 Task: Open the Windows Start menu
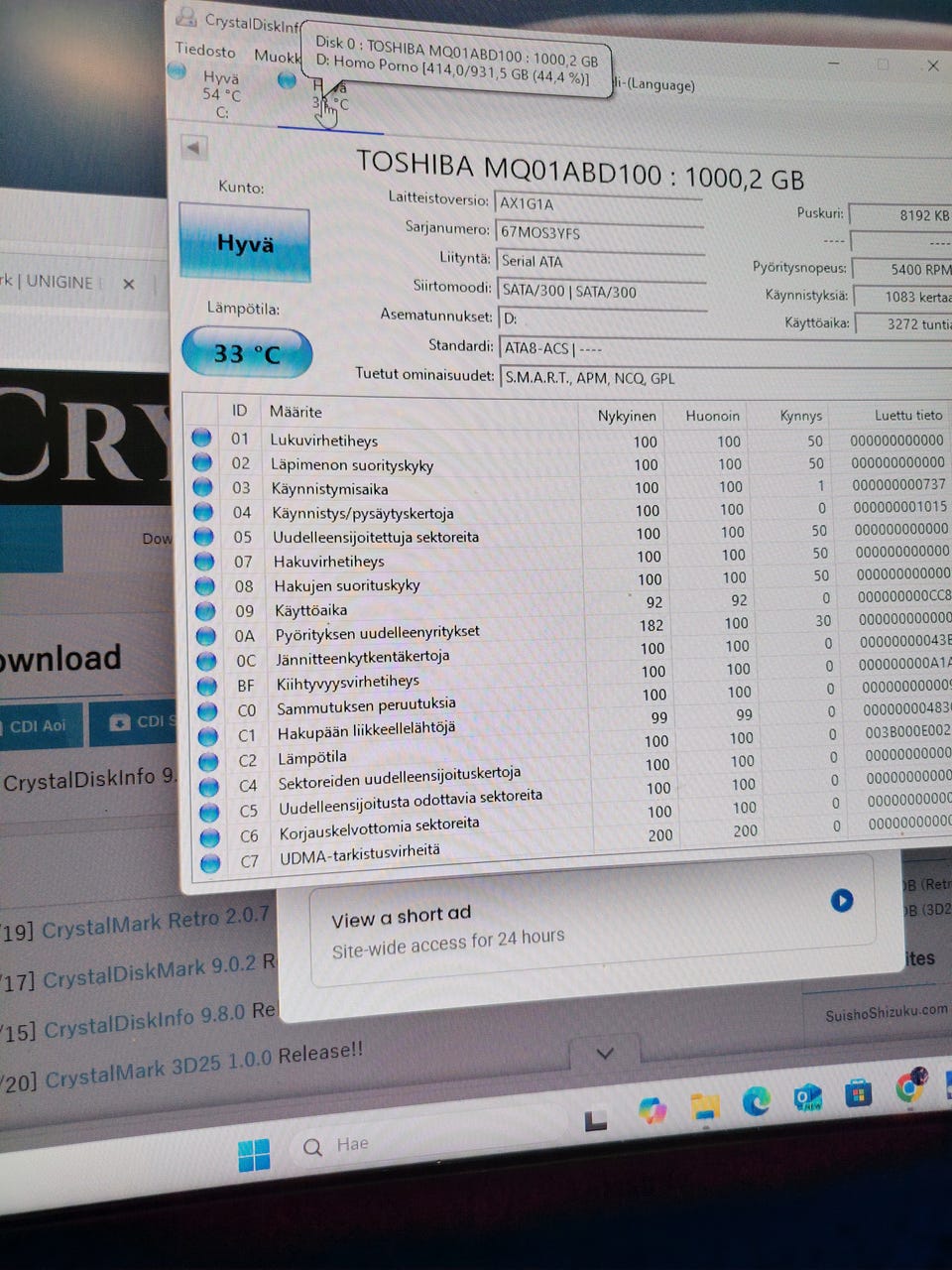point(254,1154)
